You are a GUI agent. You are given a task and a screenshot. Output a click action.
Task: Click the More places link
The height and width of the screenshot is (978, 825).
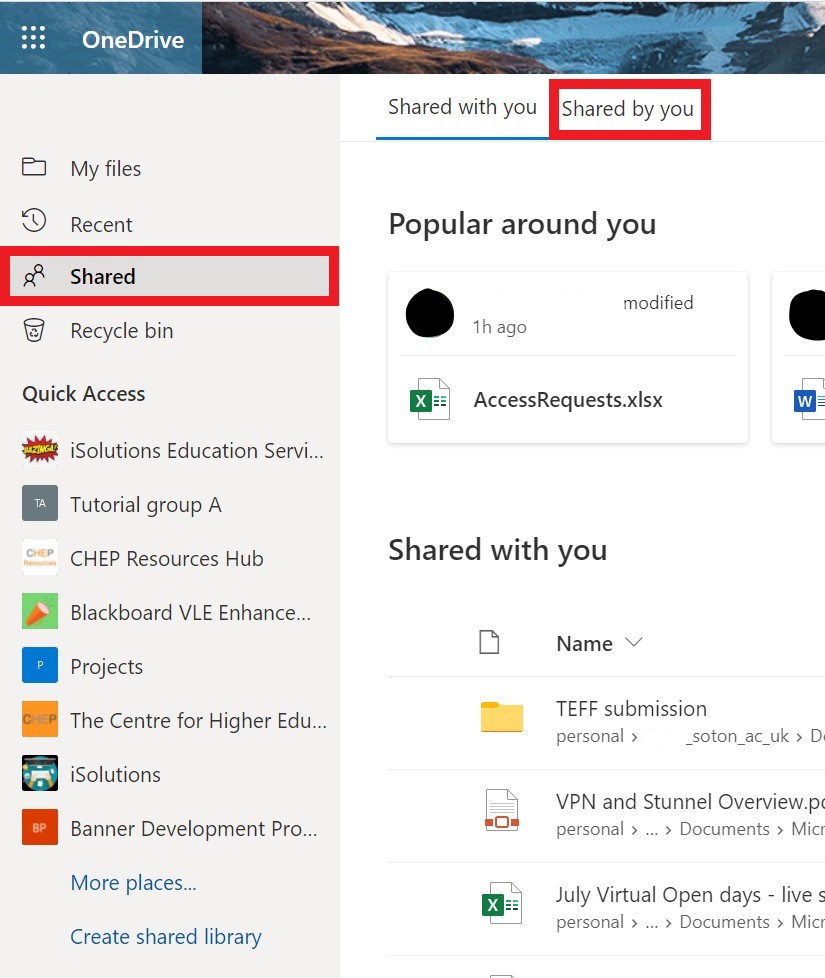(x=133, y=883)
